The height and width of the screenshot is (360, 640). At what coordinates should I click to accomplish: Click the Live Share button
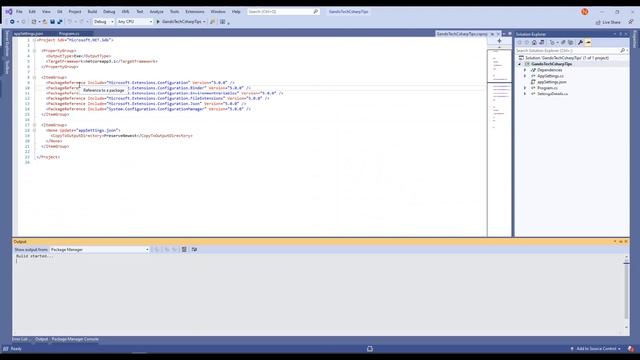tap(608, 22)
